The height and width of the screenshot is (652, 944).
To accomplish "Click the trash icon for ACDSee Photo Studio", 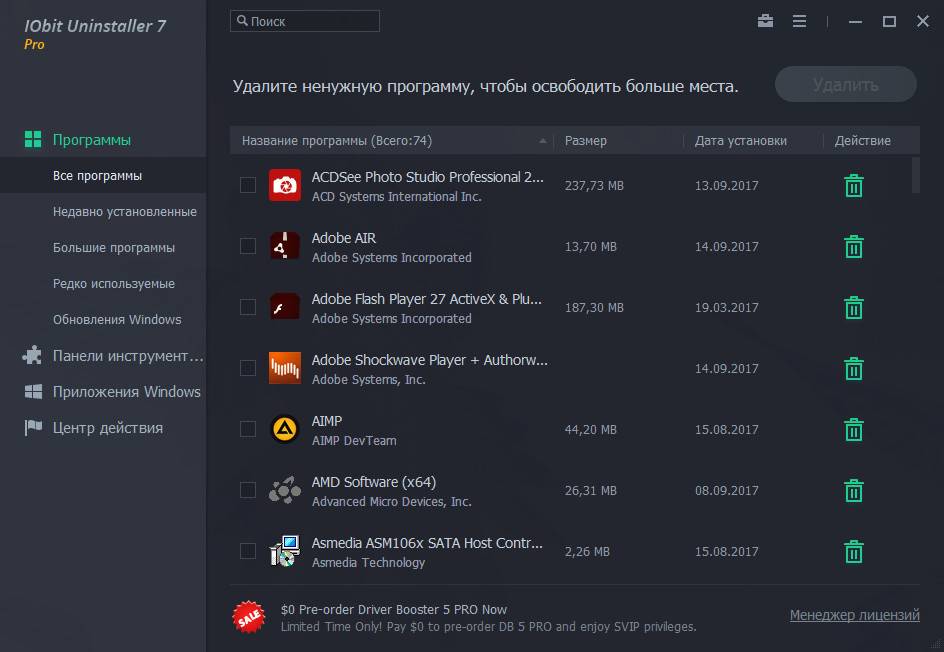I will tap(853, 186).
